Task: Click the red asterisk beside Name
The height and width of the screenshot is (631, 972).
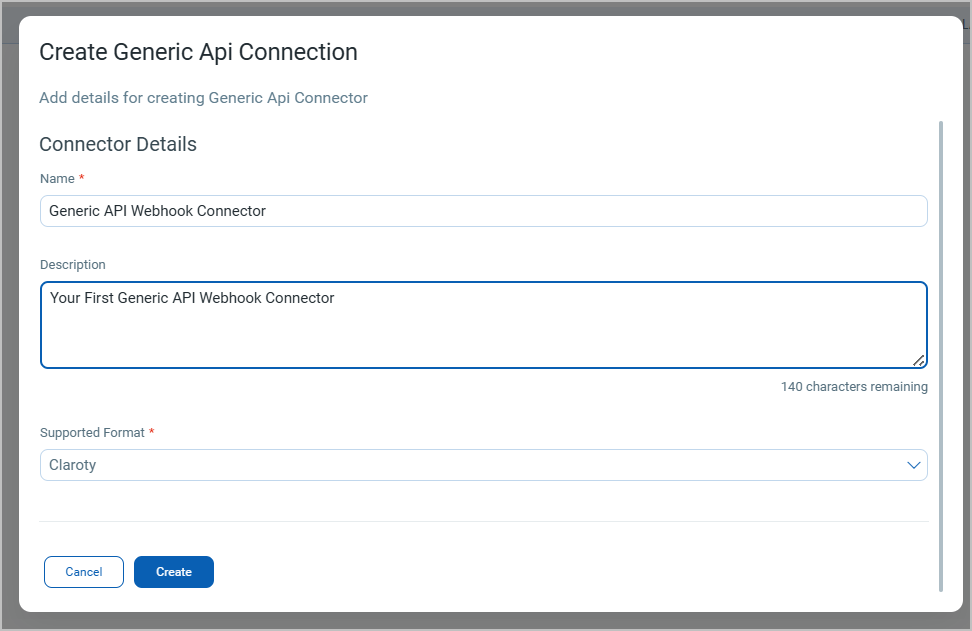Action: tap(82, 178)
